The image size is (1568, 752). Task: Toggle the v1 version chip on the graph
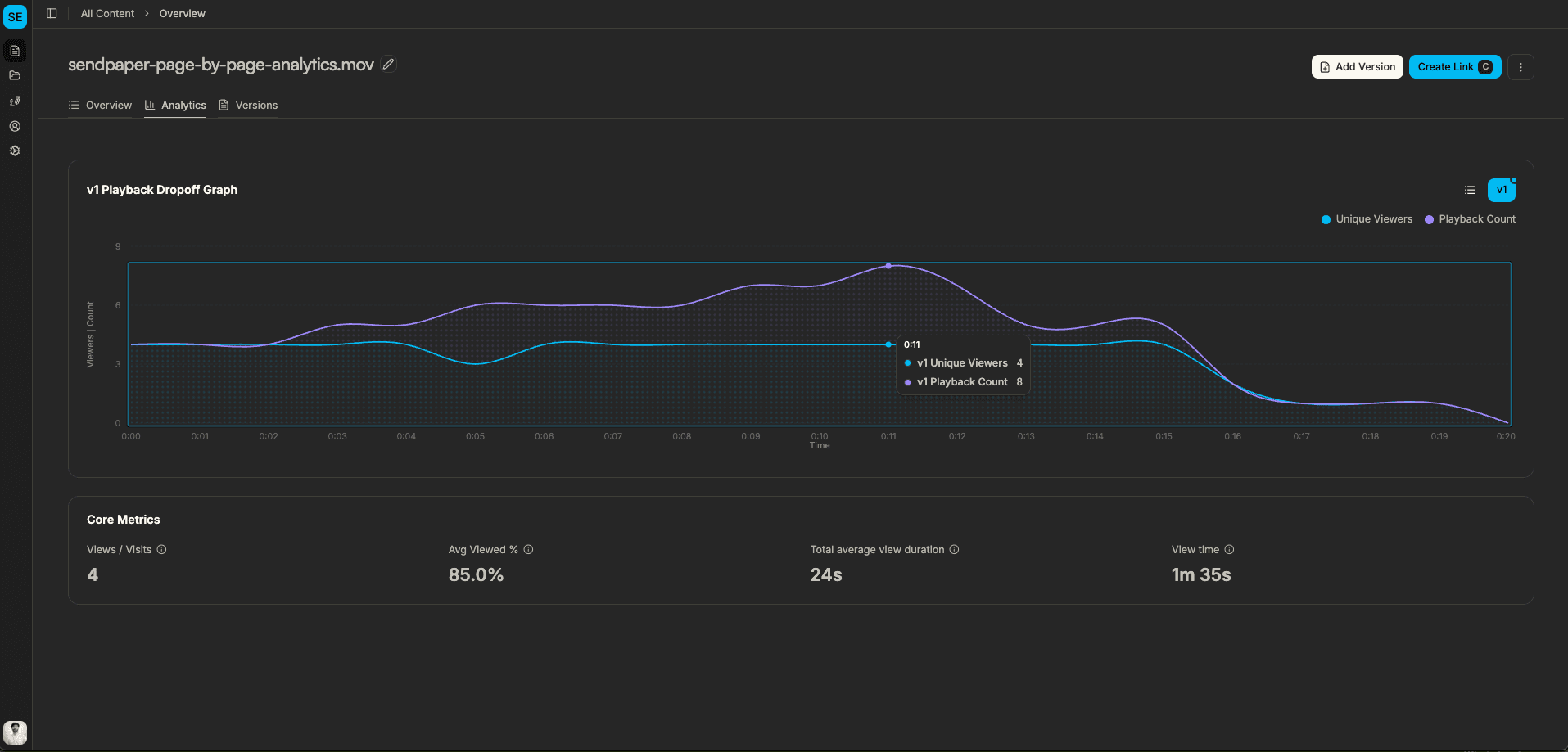(1502, 189)
